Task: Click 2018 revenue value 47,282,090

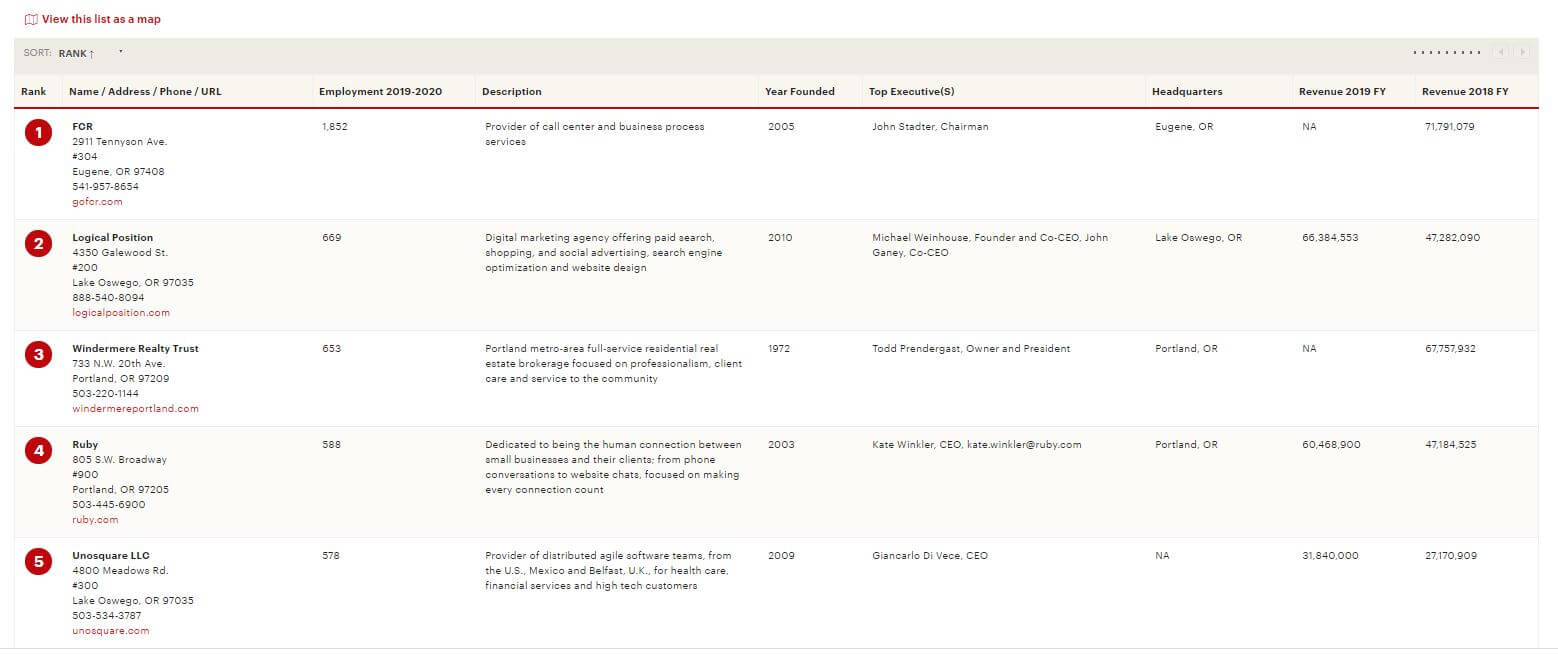Action: [x=1453, y=238]
